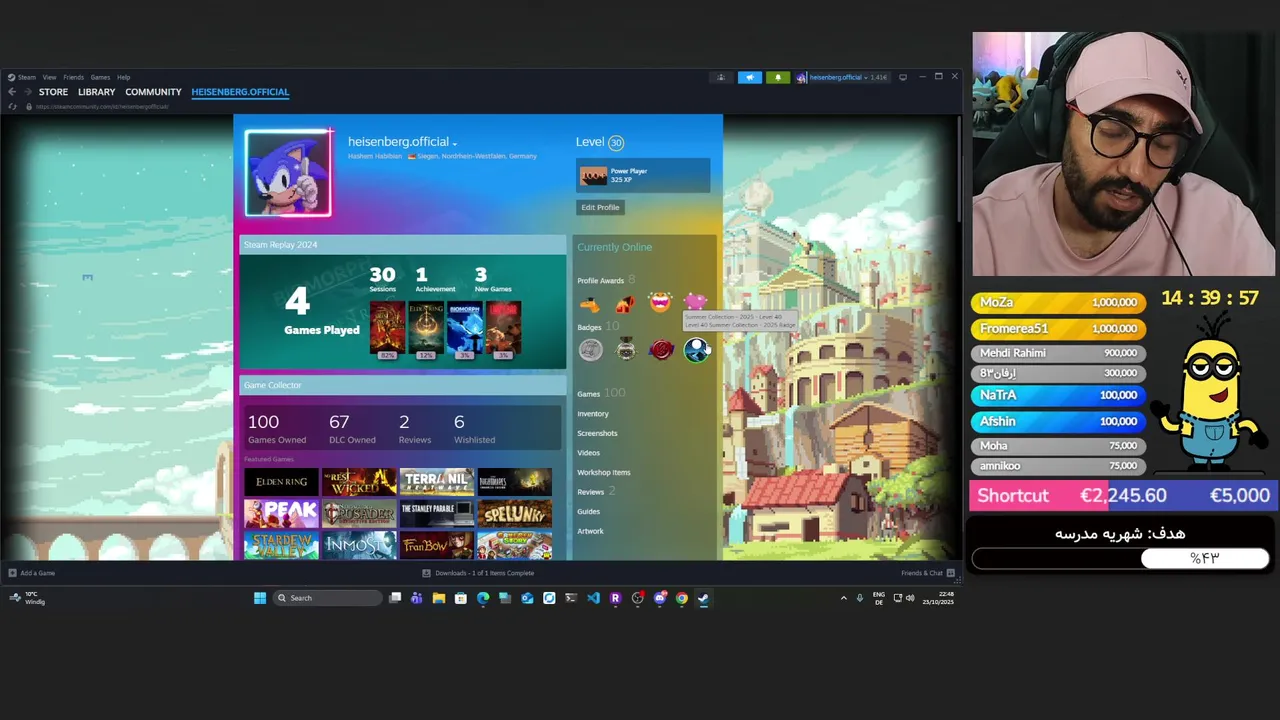Open the Reviews link in sidebar
The height and width of the screenshot is (720, 1280).
coord(595,491)
